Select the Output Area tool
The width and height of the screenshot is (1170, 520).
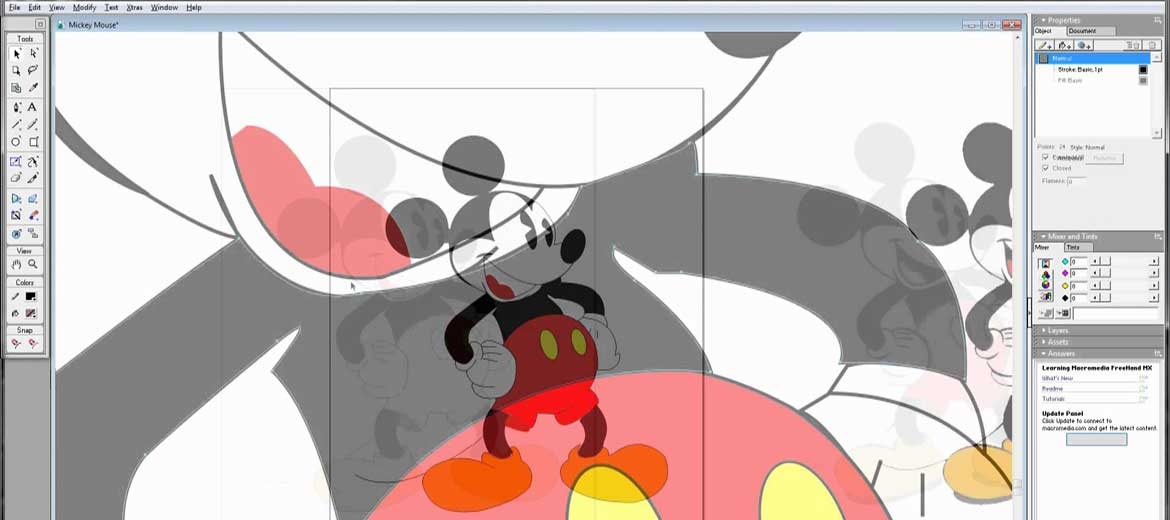click(x=16, y=87)
